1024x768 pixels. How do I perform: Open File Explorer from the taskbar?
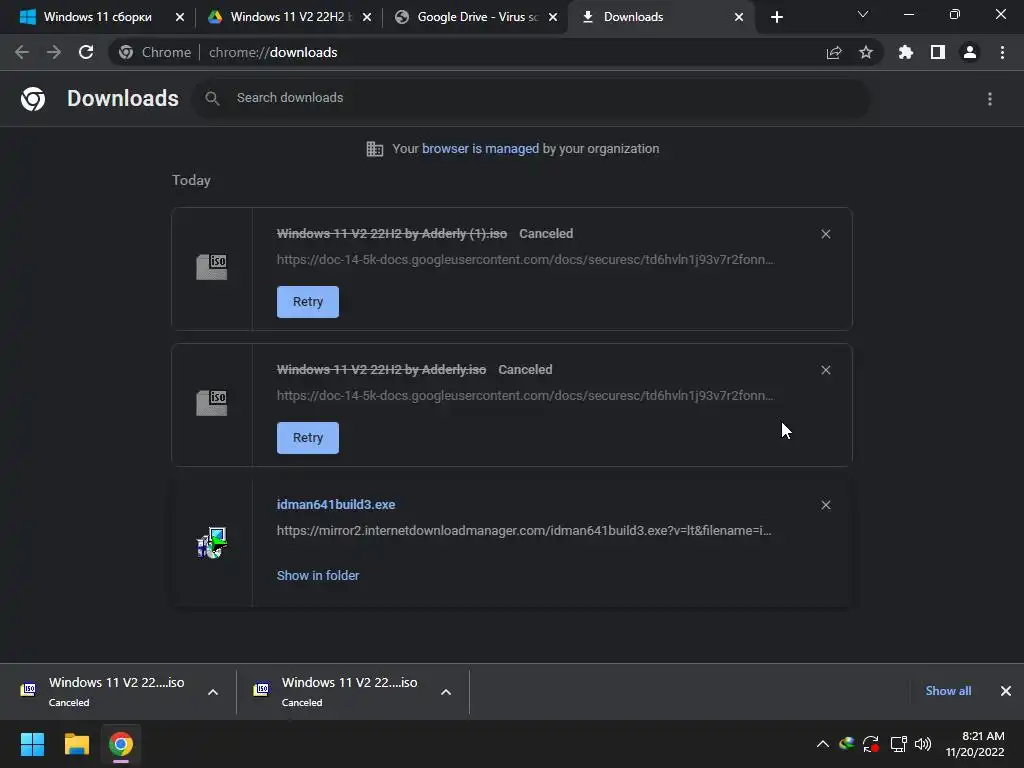coord(76,744)
